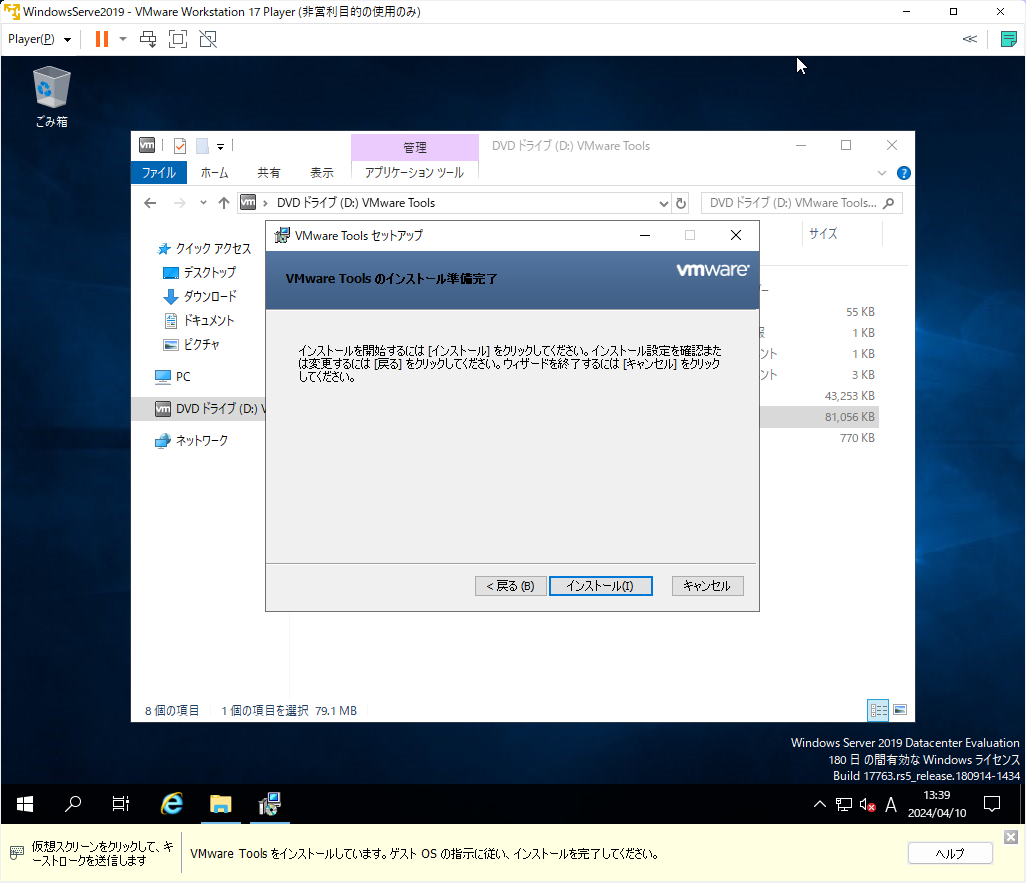Click the Explorer window VM system icon
This screenshot has width=1026, height=883.
147,145
